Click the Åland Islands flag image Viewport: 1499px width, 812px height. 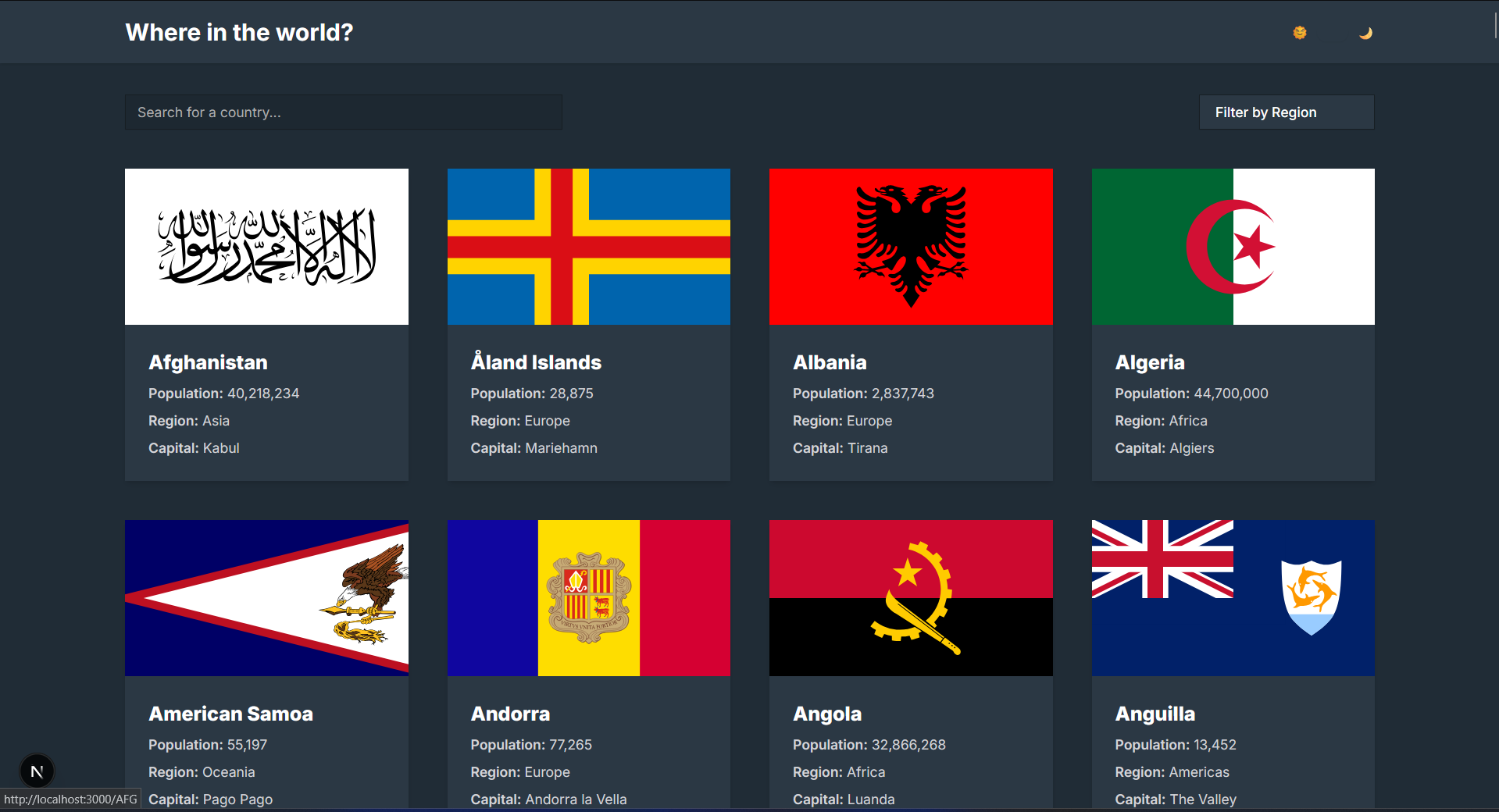coord(588,247)
